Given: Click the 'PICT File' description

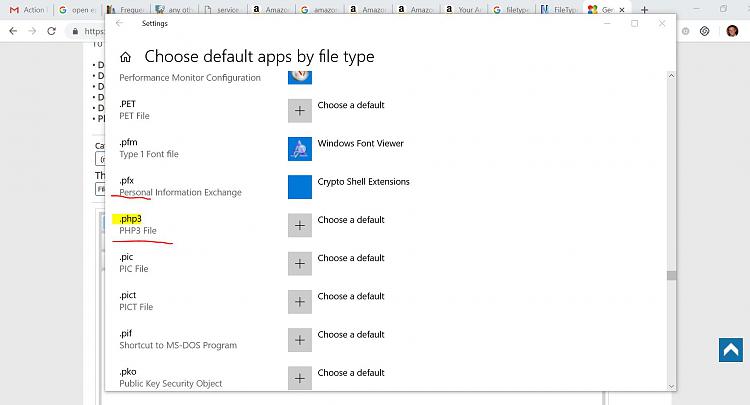Looking at the screenshot, I should click(136, 307).
